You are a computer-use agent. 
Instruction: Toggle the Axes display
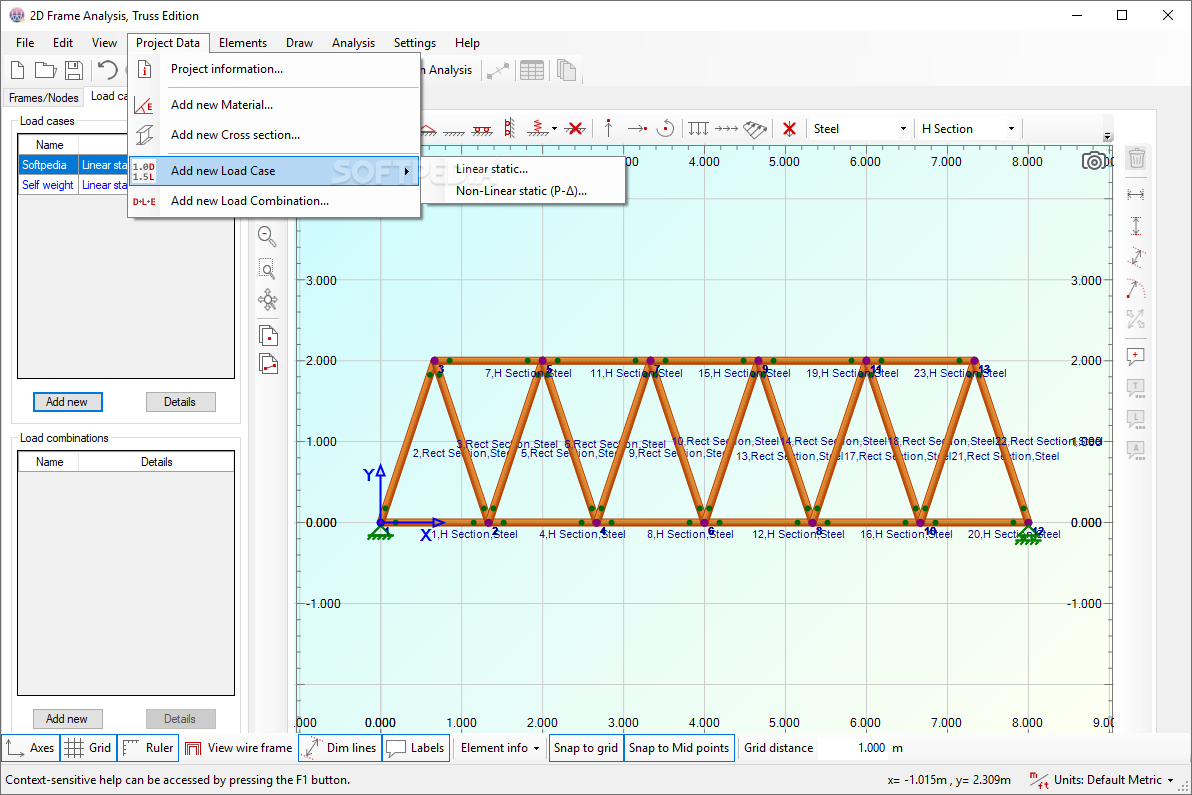click(x=30, y=748)
